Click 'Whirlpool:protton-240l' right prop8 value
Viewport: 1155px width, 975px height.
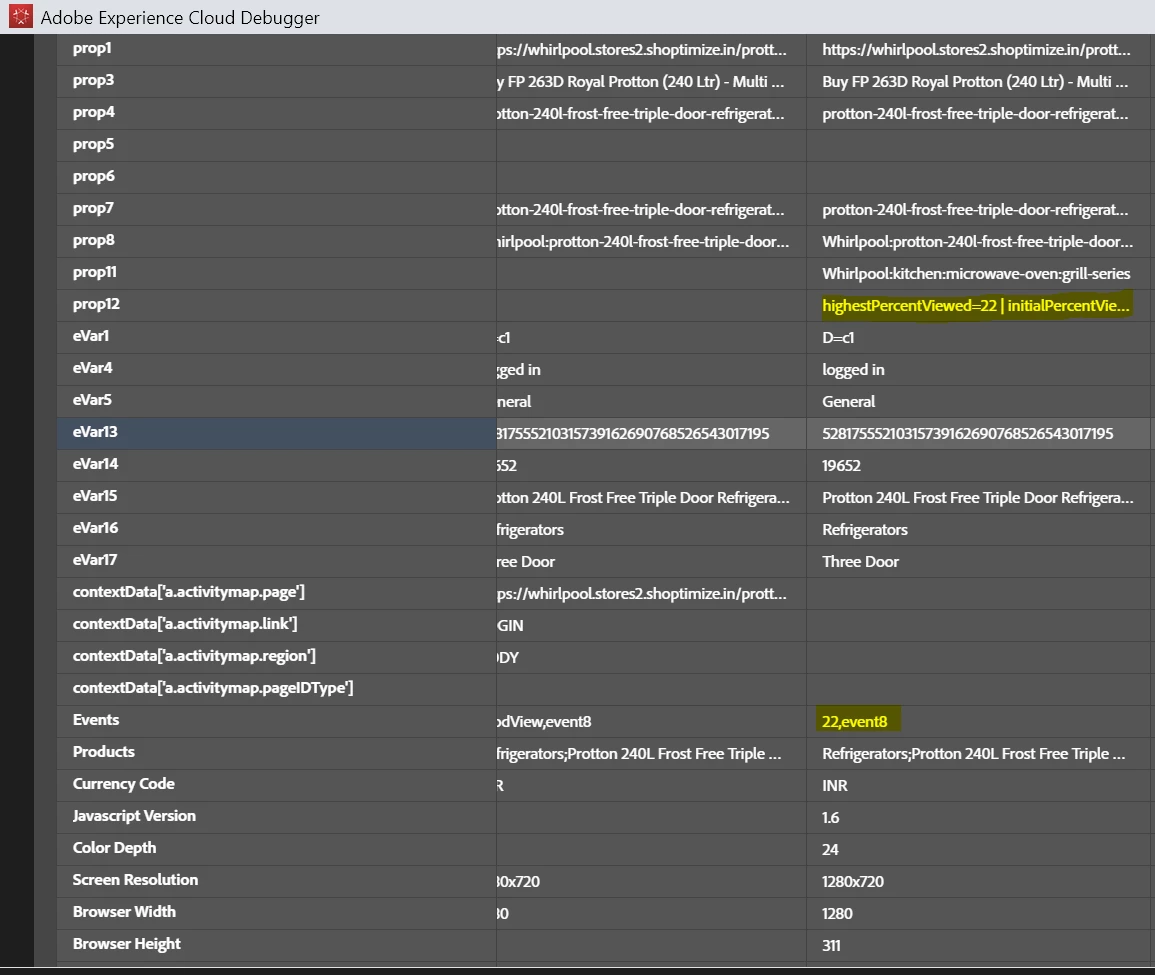coord(977,242)
